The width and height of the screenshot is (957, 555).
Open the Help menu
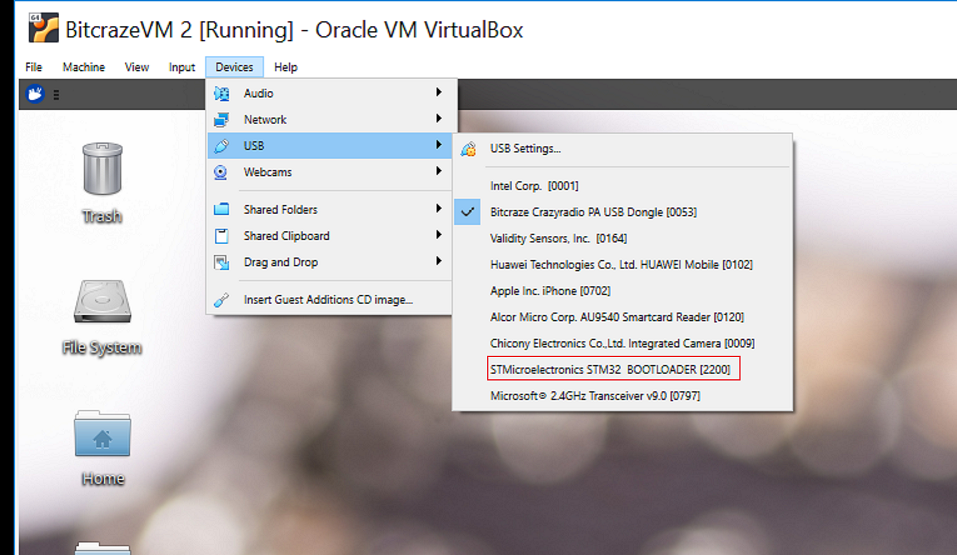(x=286, y=67)
